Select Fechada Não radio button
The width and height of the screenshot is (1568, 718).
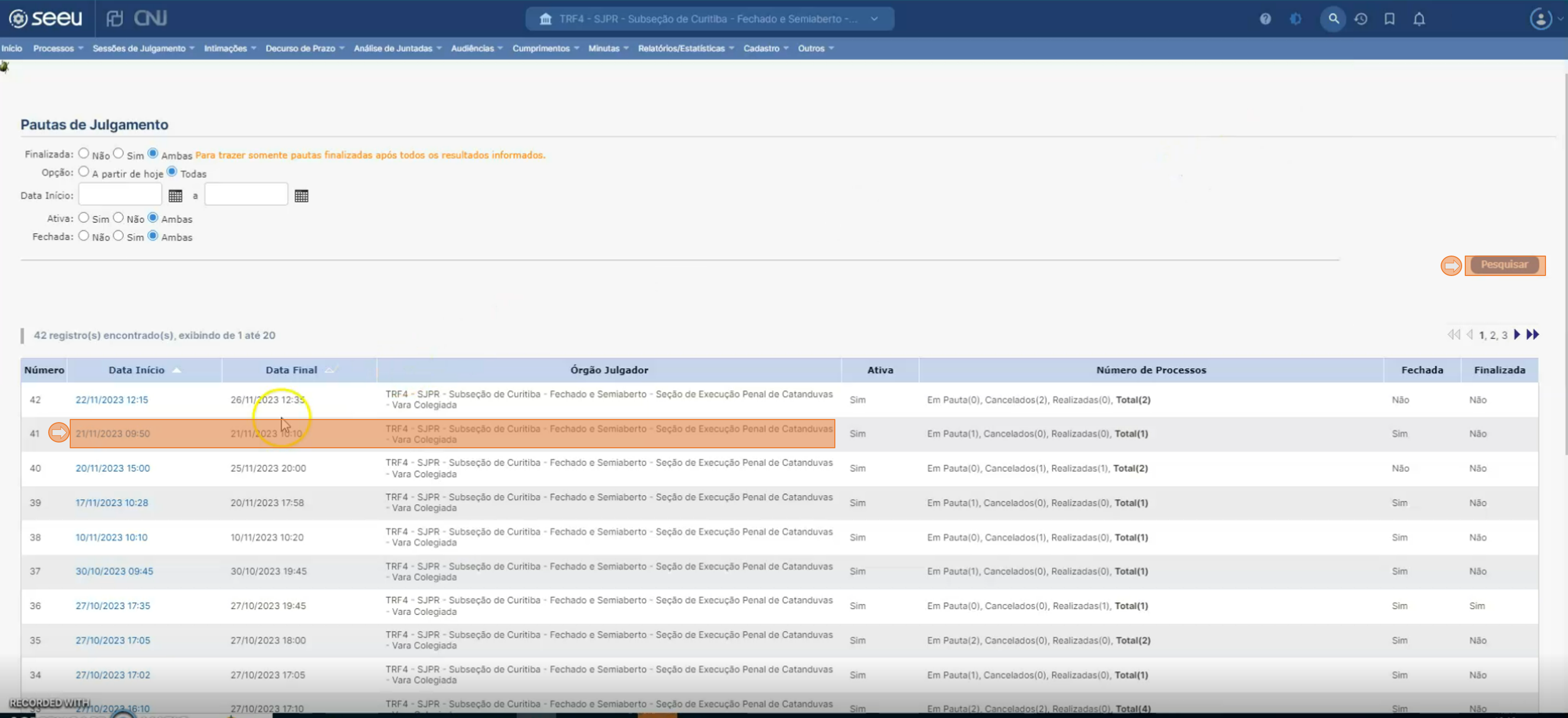pos(83,236)
